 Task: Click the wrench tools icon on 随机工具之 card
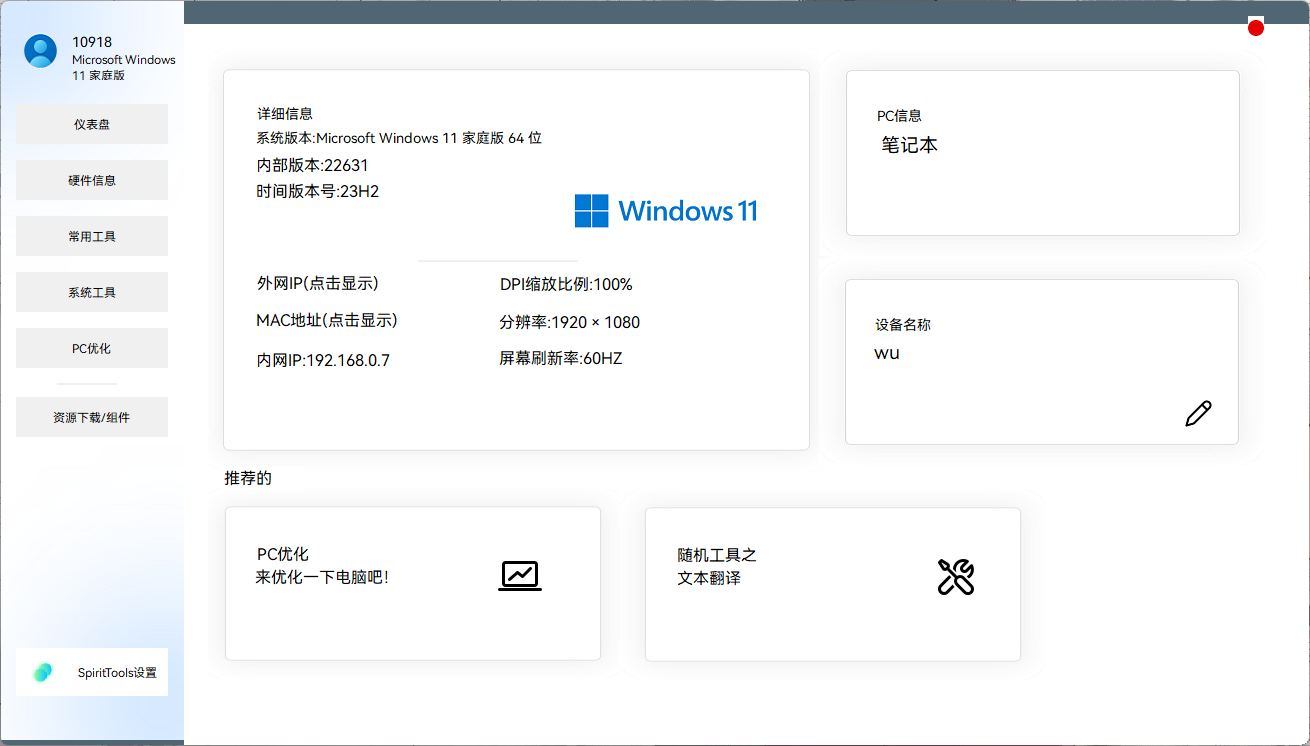point(955,577)
